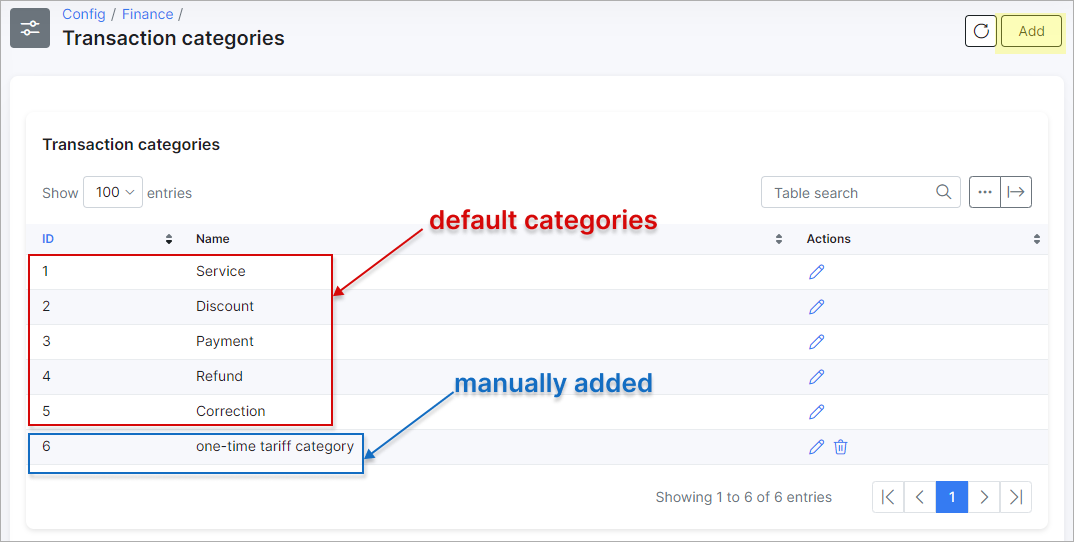The width and height of the screenshot is (1074, 542).
Task: Refresh the page using the reload icon
Action: coord(981,31)
